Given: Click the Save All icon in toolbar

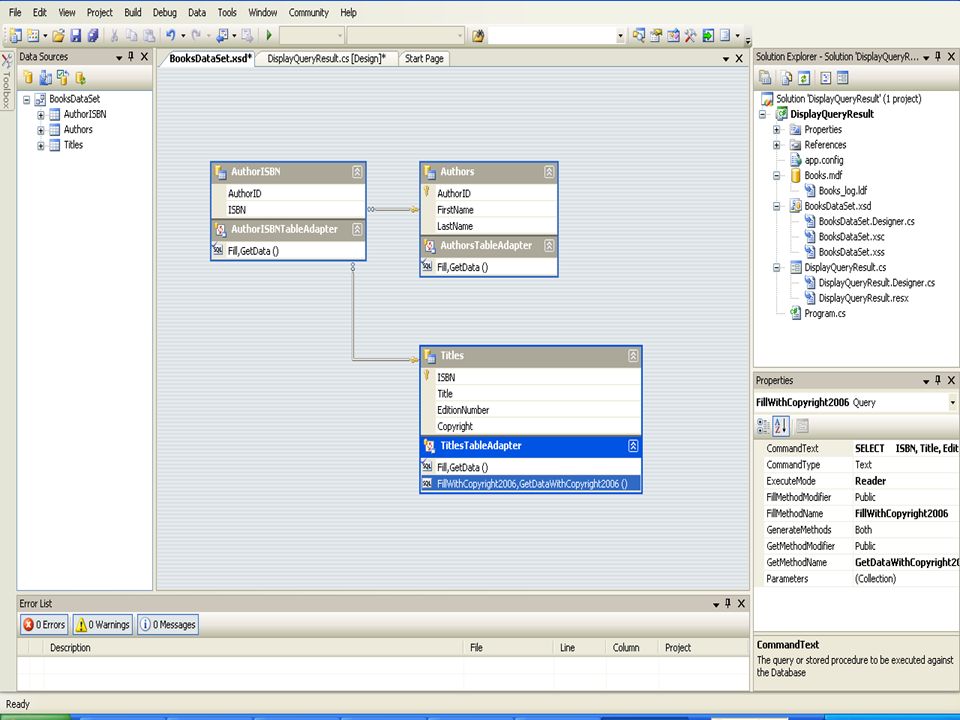Looking at the screenshot, I should click(92, 36).
